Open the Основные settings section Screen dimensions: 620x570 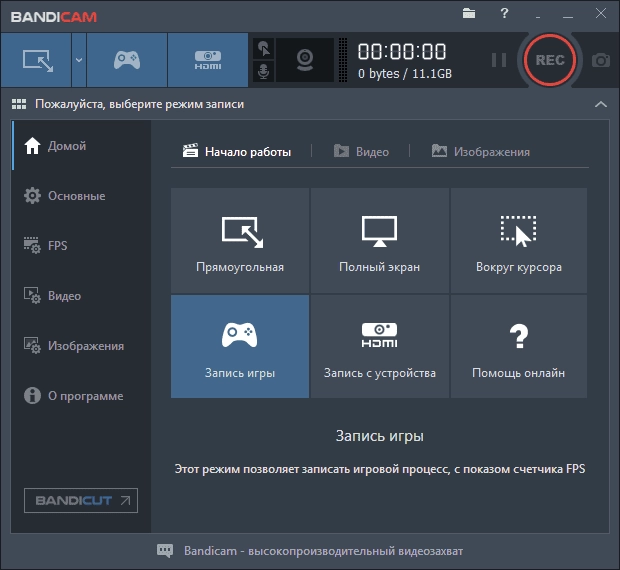(x=81, y=196)
